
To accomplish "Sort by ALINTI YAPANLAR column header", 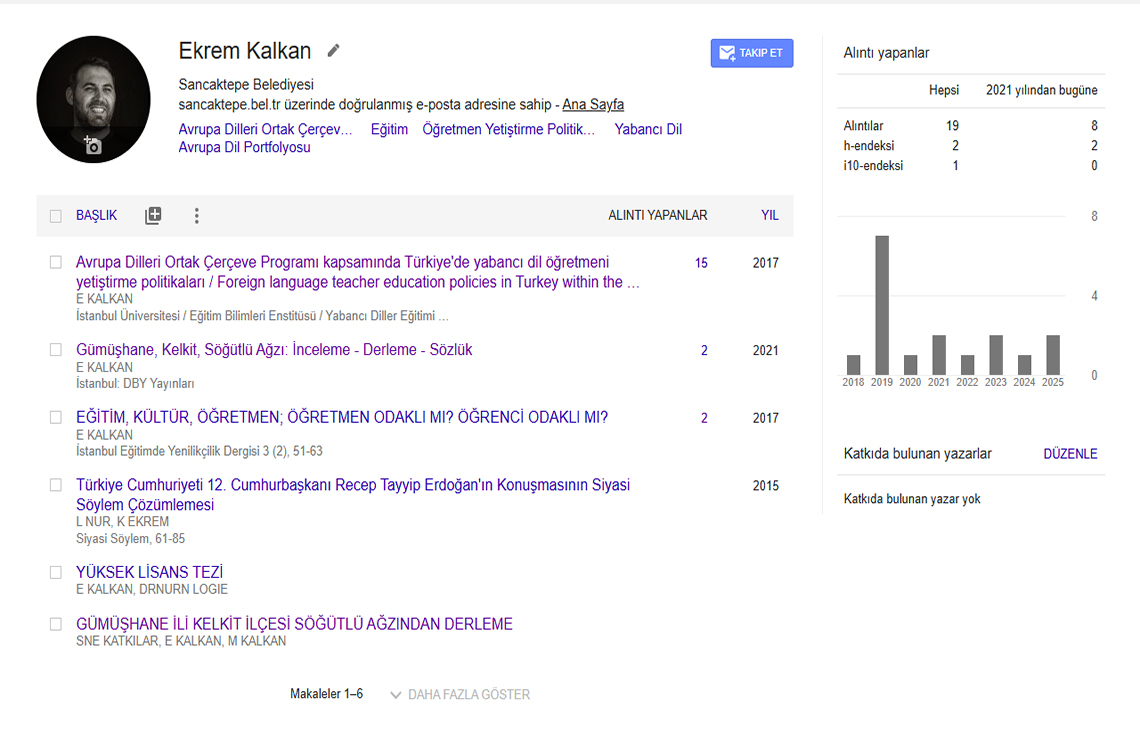I will pos(657,215).
